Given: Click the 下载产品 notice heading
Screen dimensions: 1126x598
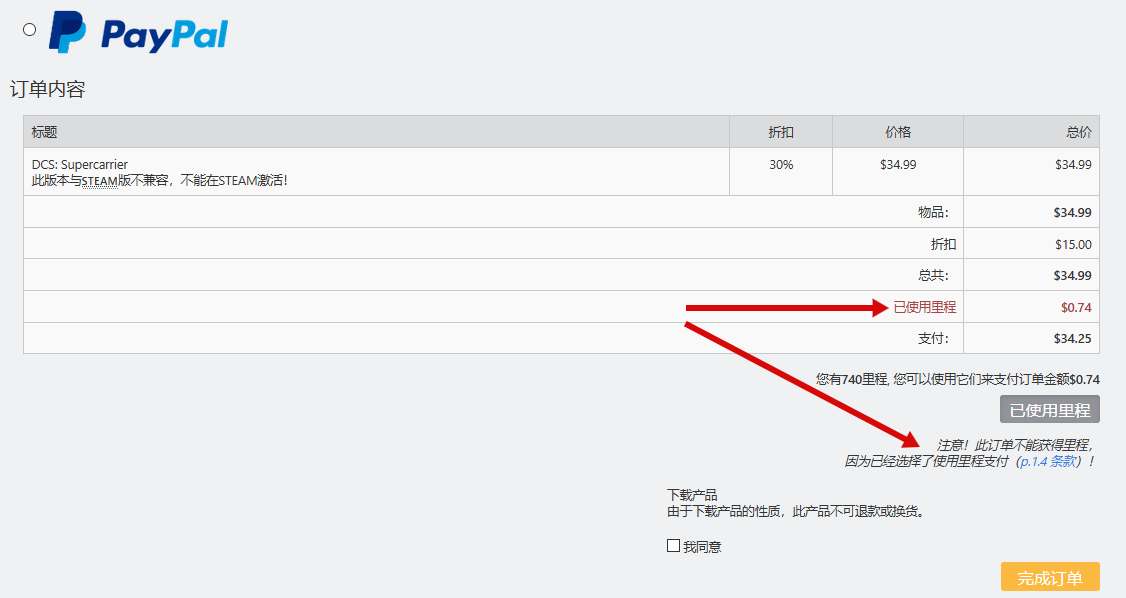Looking at the screenshot, I should click(x=692, y=495).
